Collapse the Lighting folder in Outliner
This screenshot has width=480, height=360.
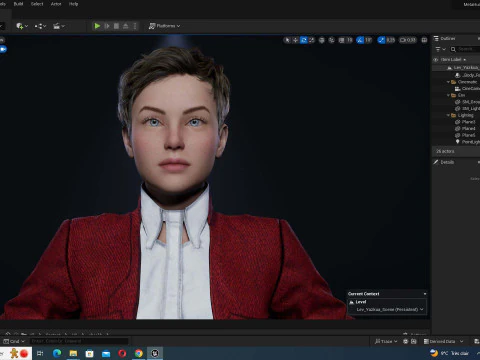click(448, 115)
